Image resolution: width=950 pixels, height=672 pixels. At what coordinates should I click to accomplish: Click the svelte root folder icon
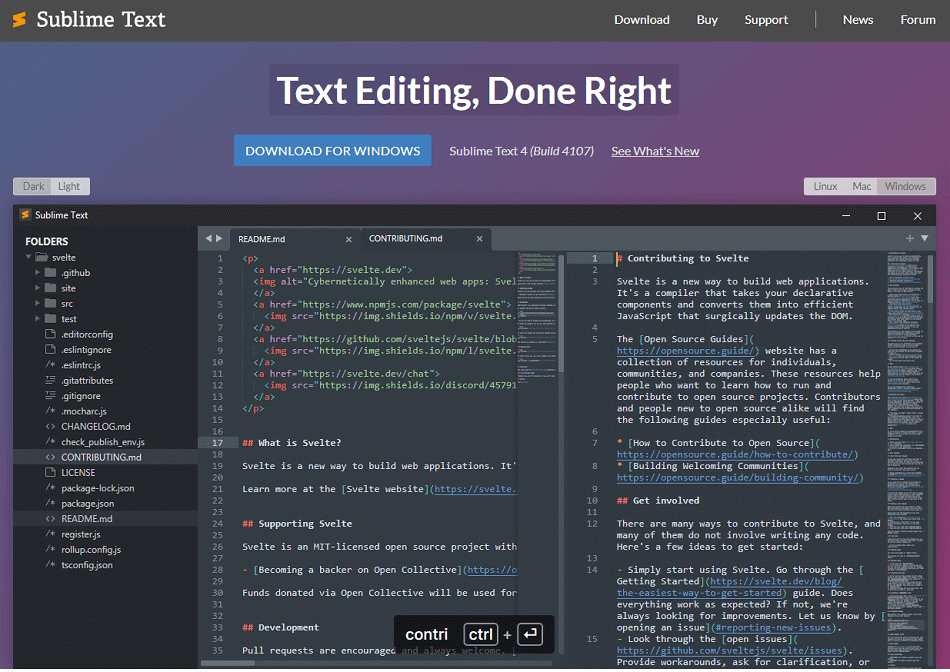pyautogui.click(x=42, y=257)
